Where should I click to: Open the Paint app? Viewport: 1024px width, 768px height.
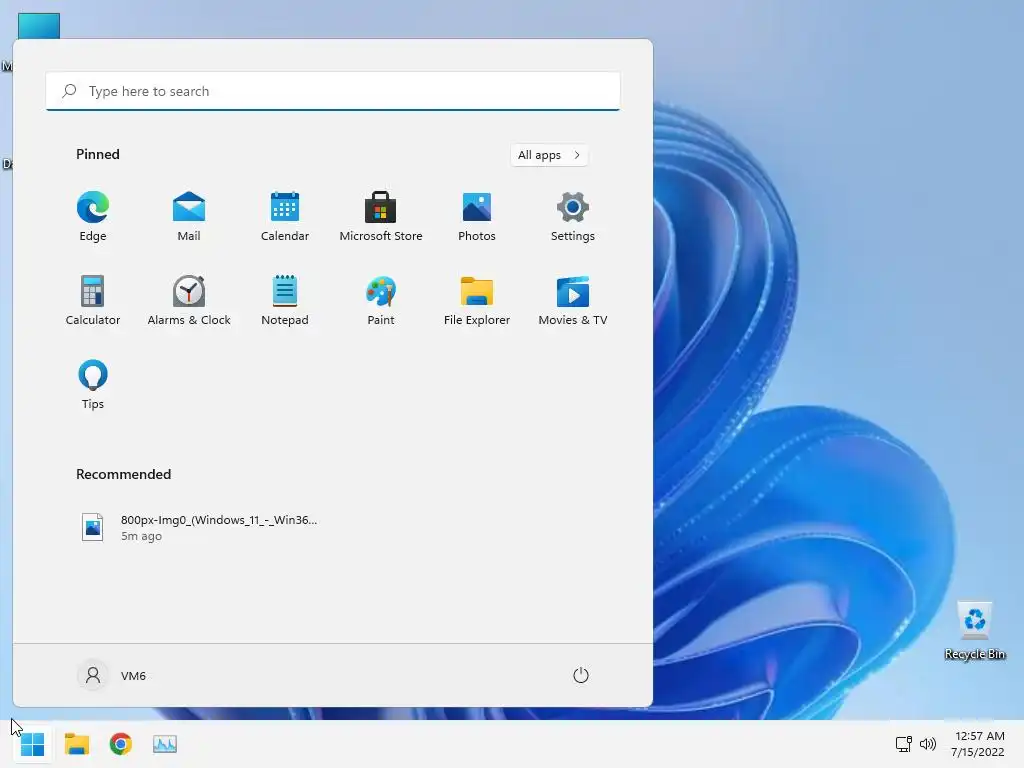click(x=381, y=300)
